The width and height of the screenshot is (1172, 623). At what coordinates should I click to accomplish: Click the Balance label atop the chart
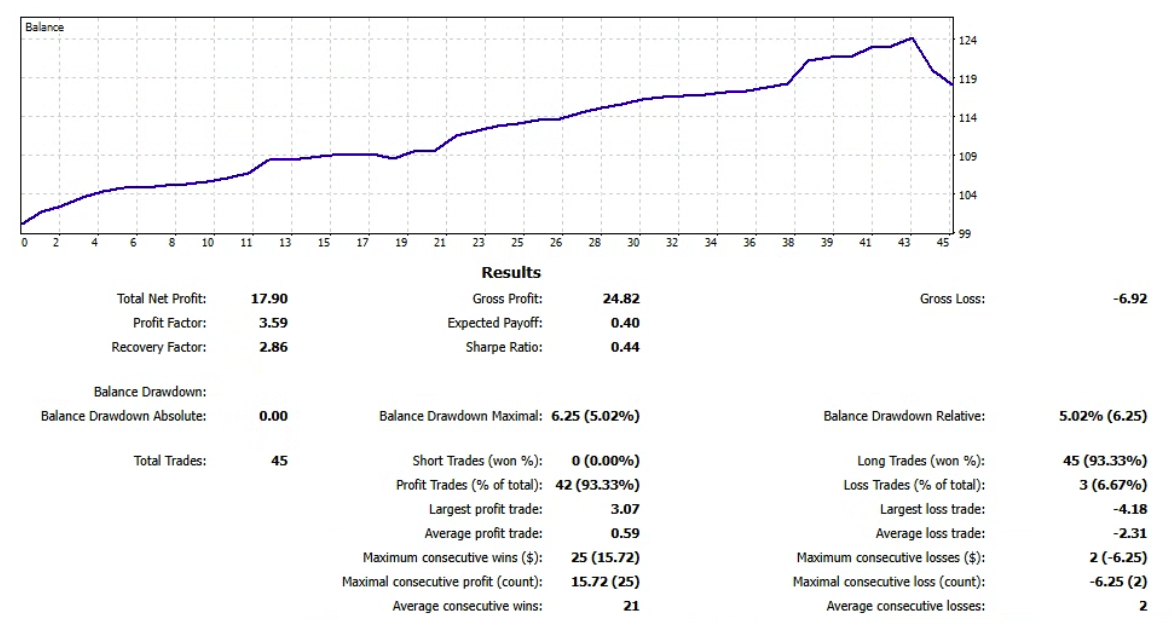[44, 28]
